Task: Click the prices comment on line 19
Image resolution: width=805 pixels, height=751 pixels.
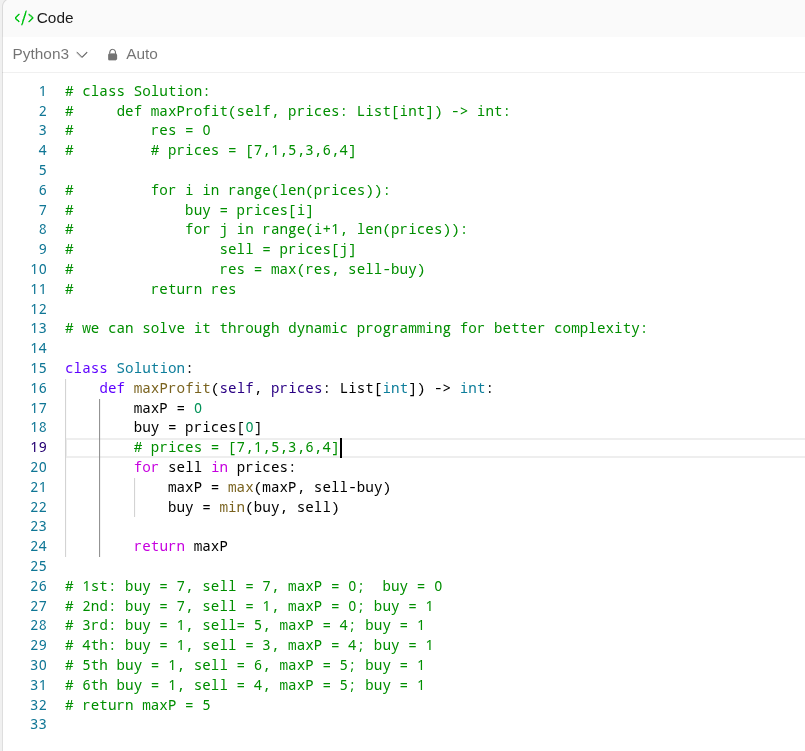Action: [x=236, y=447]
